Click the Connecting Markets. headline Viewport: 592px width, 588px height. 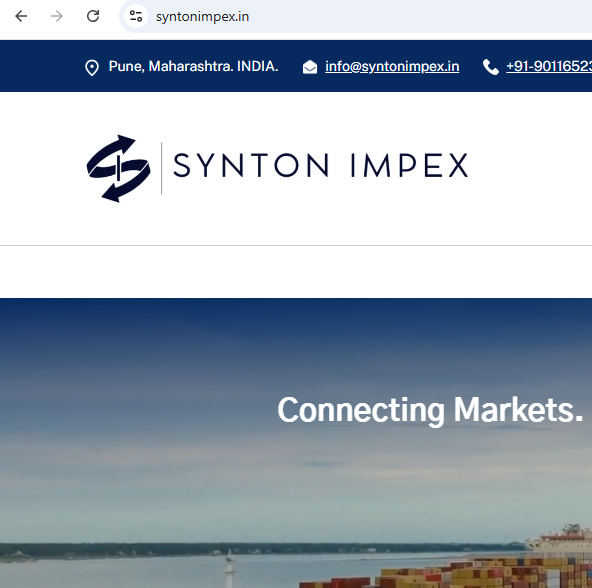pos(430,411)
